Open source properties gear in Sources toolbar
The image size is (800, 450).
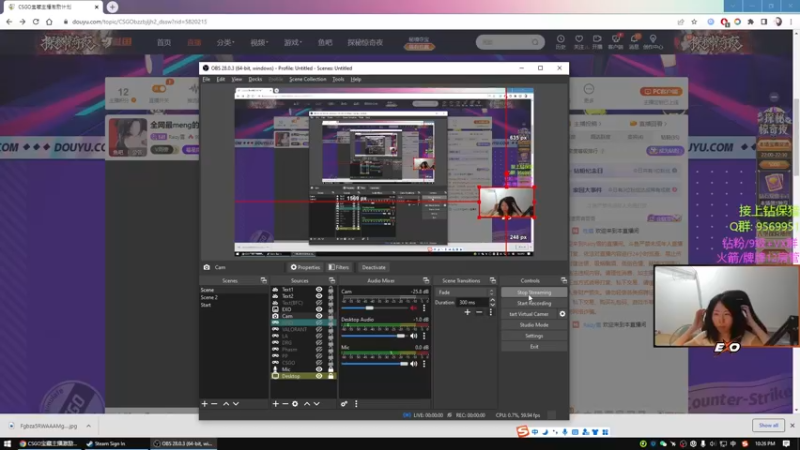click(x=295, y=404)
